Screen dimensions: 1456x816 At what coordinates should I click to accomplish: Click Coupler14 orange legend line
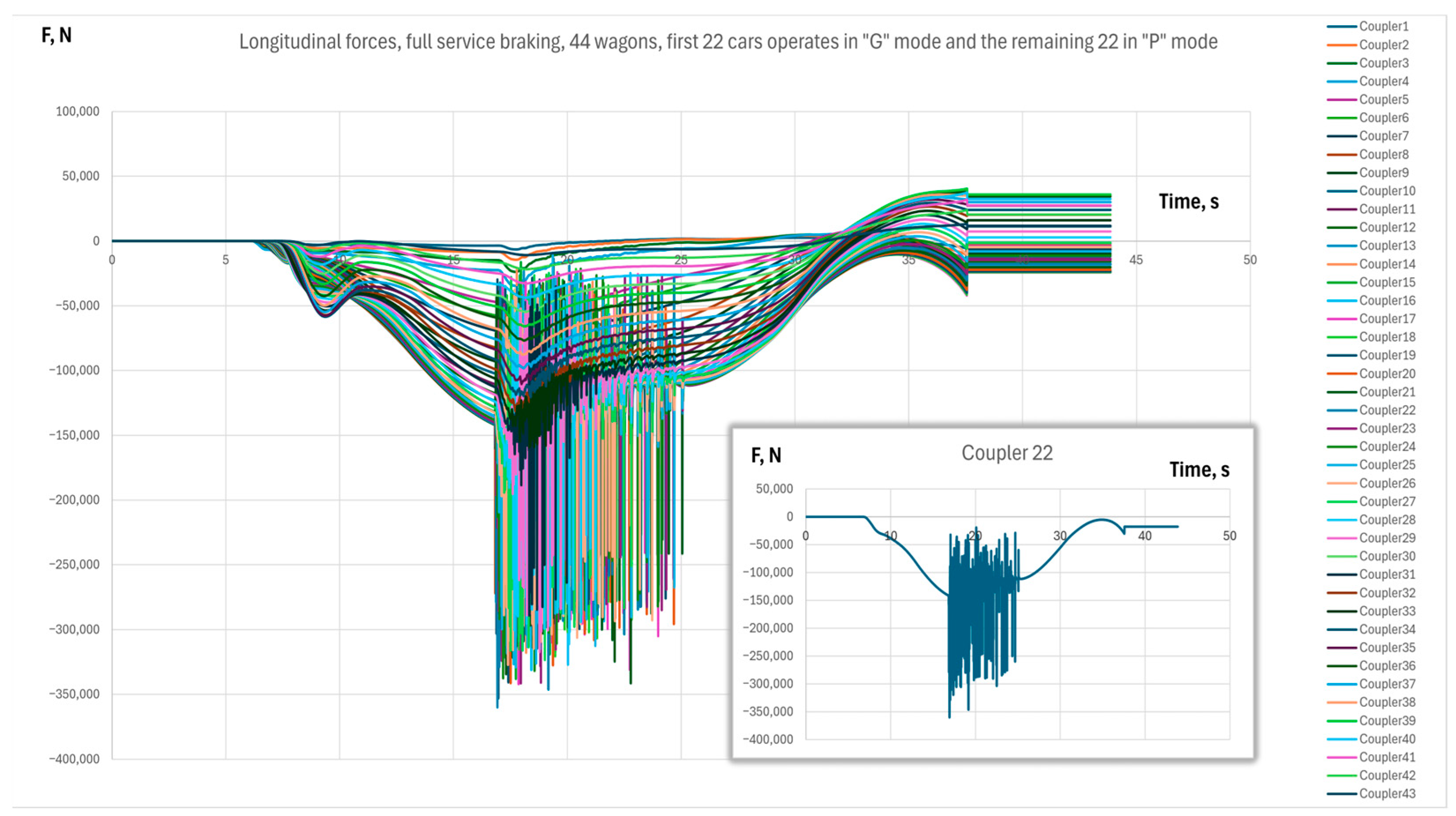coord(1342,264)
